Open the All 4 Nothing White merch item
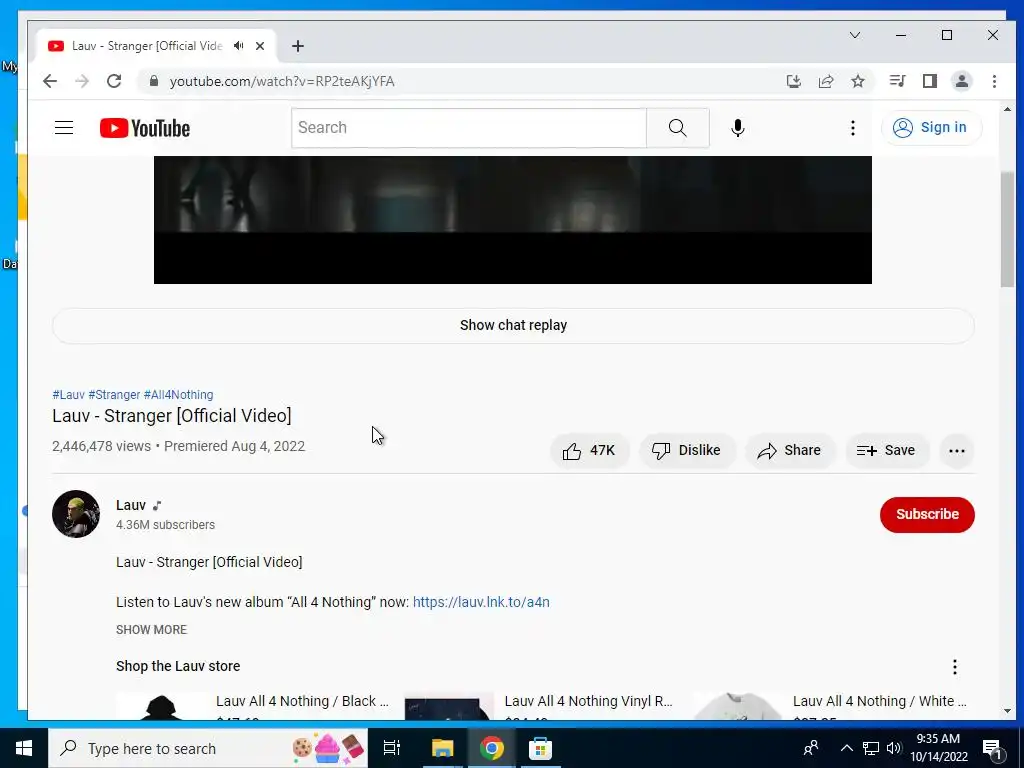Image resolution: width=1024 pixels, height=768 pixels. click(x=829, y=706)
